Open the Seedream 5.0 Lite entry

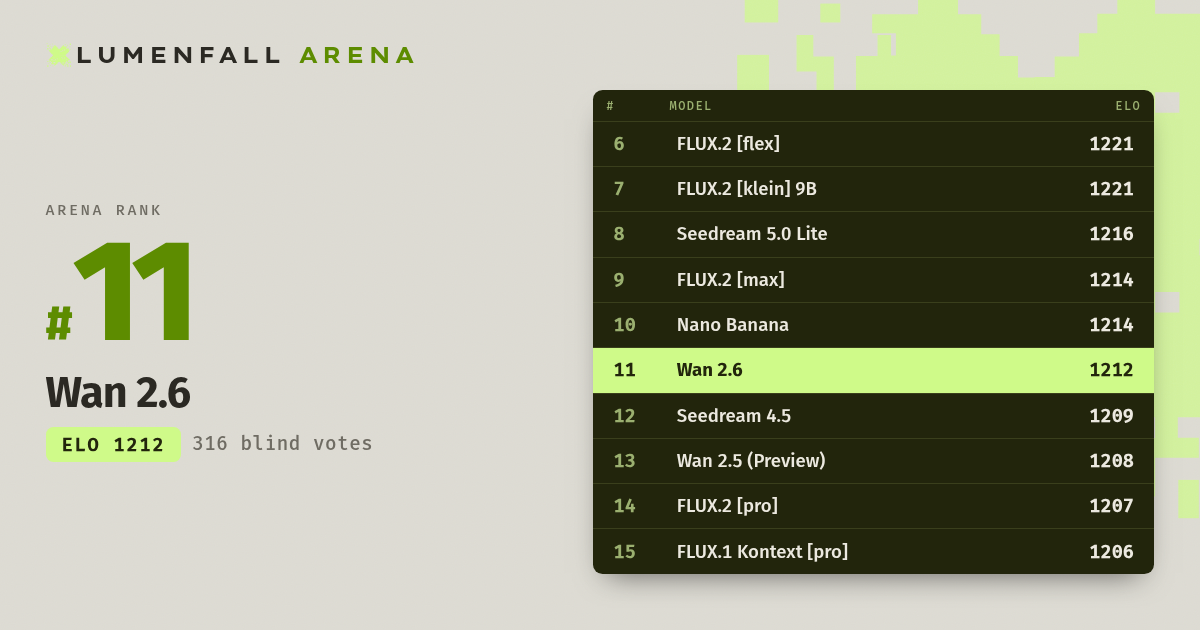click(873, 234)
